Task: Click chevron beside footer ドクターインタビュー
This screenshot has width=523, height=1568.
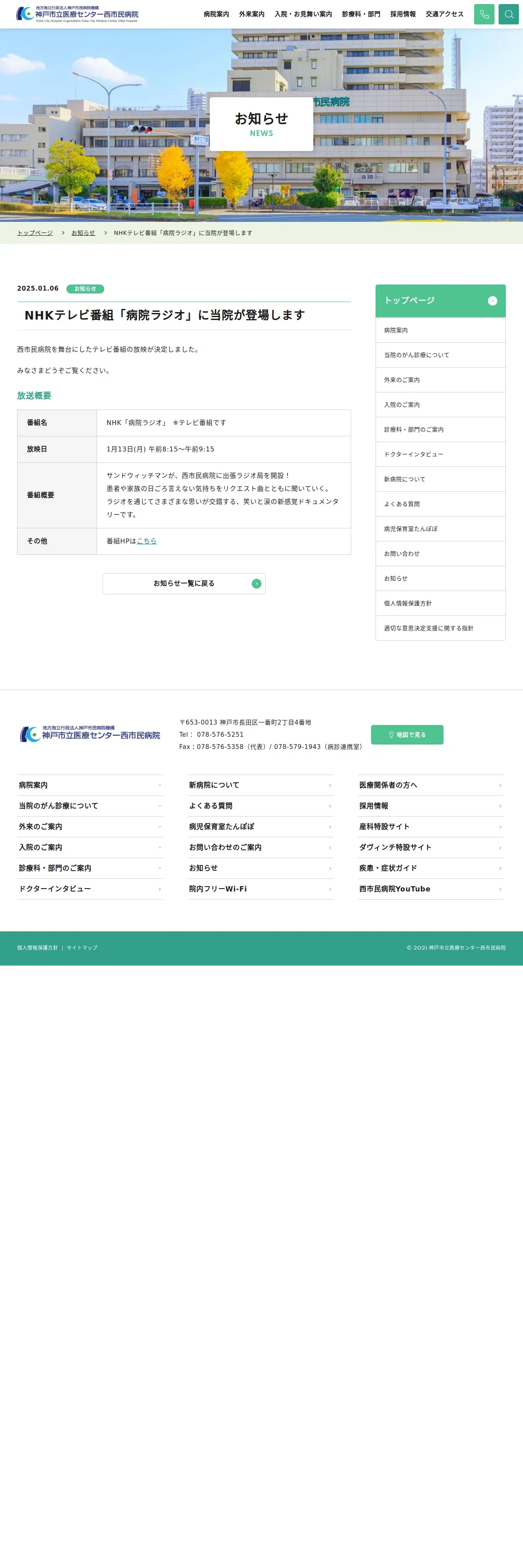Action: 160,889
